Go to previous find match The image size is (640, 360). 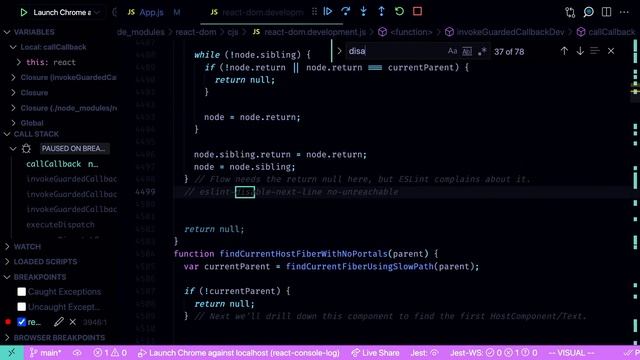564,51
